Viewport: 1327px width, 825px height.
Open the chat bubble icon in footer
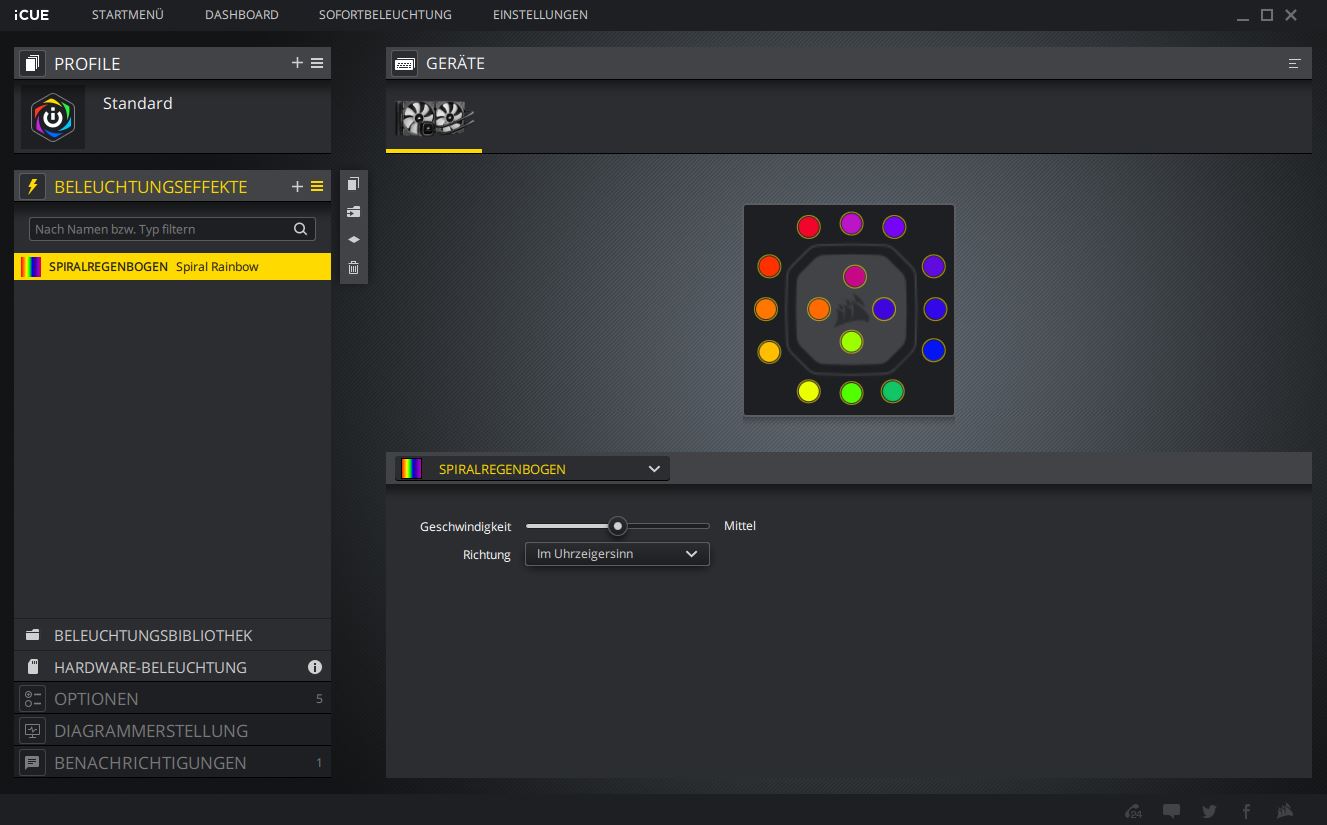click(x=1172, y=811)
